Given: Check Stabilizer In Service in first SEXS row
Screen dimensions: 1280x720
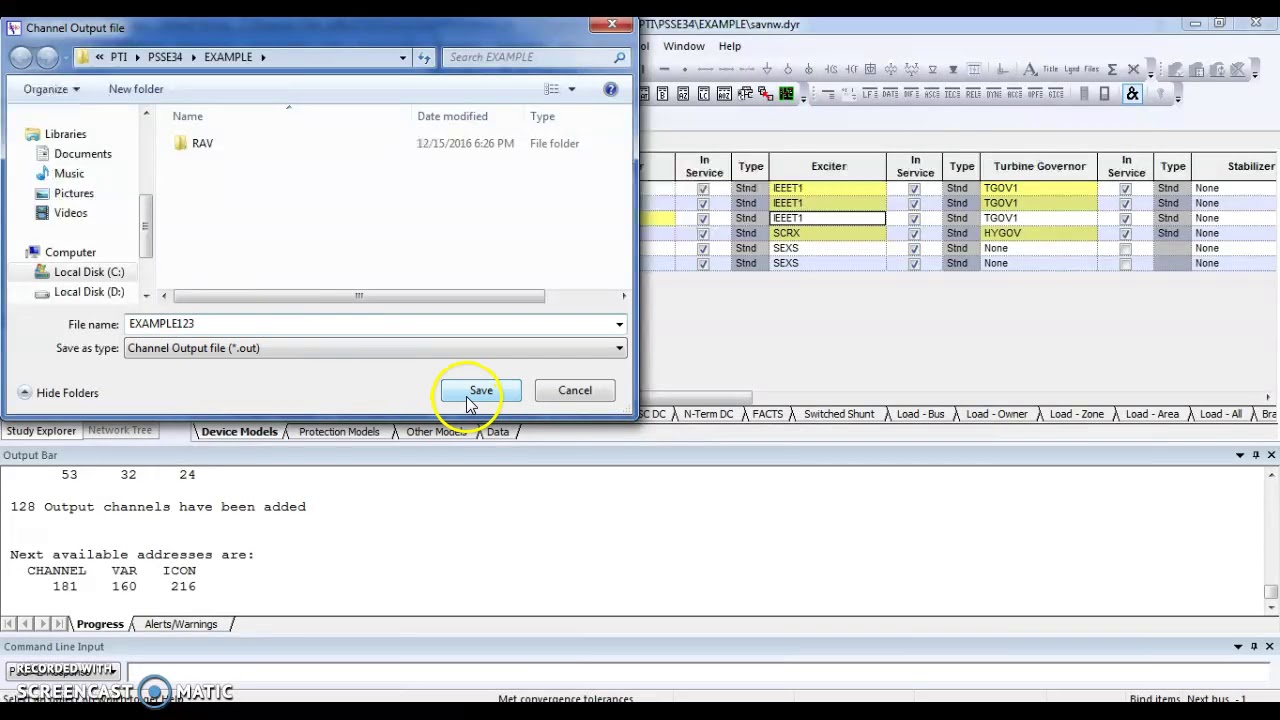Looking at the screenshot, I should 1125,248.
